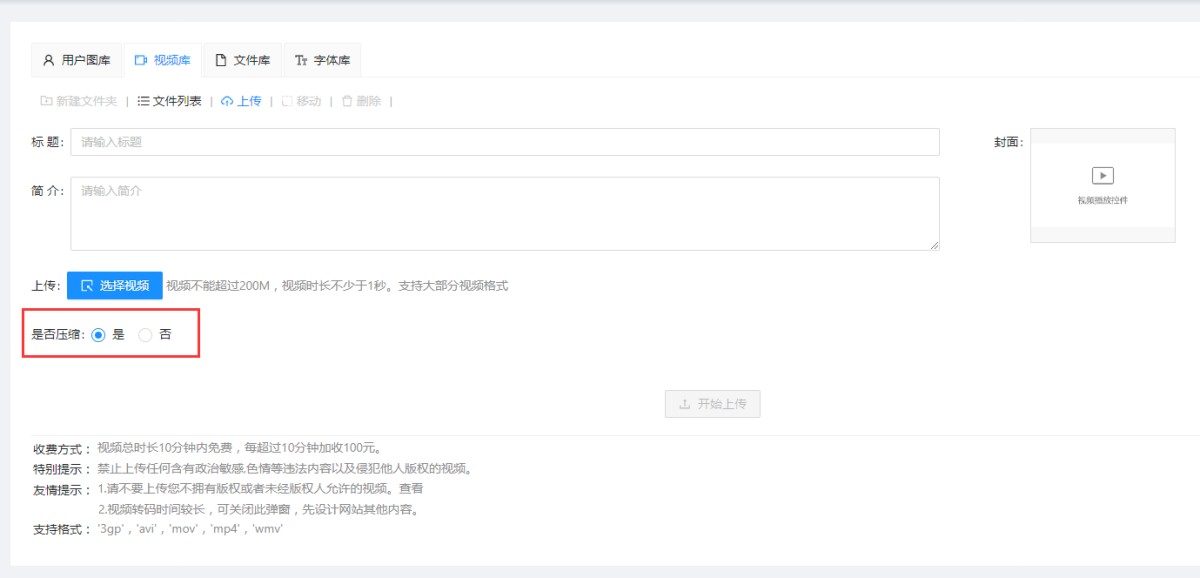Viewport: 1200px width, 578px height.
Task: Click the play icon in cover preview
Action: tap(1102, 176)
